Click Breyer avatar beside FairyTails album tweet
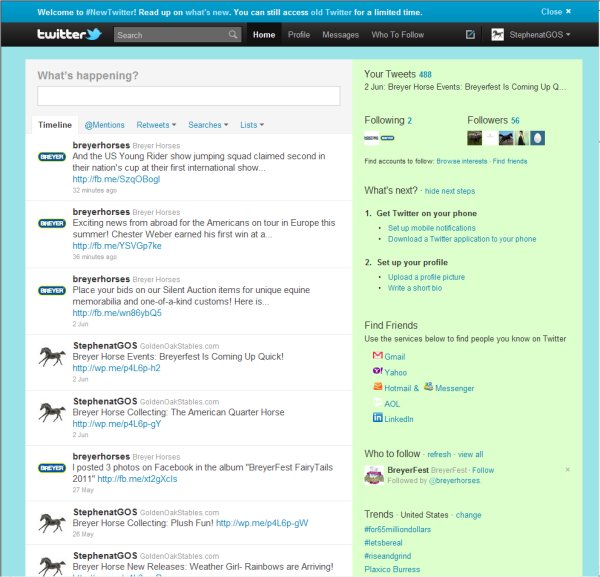Viewport: 600px width, 577px height. [52, 468]
